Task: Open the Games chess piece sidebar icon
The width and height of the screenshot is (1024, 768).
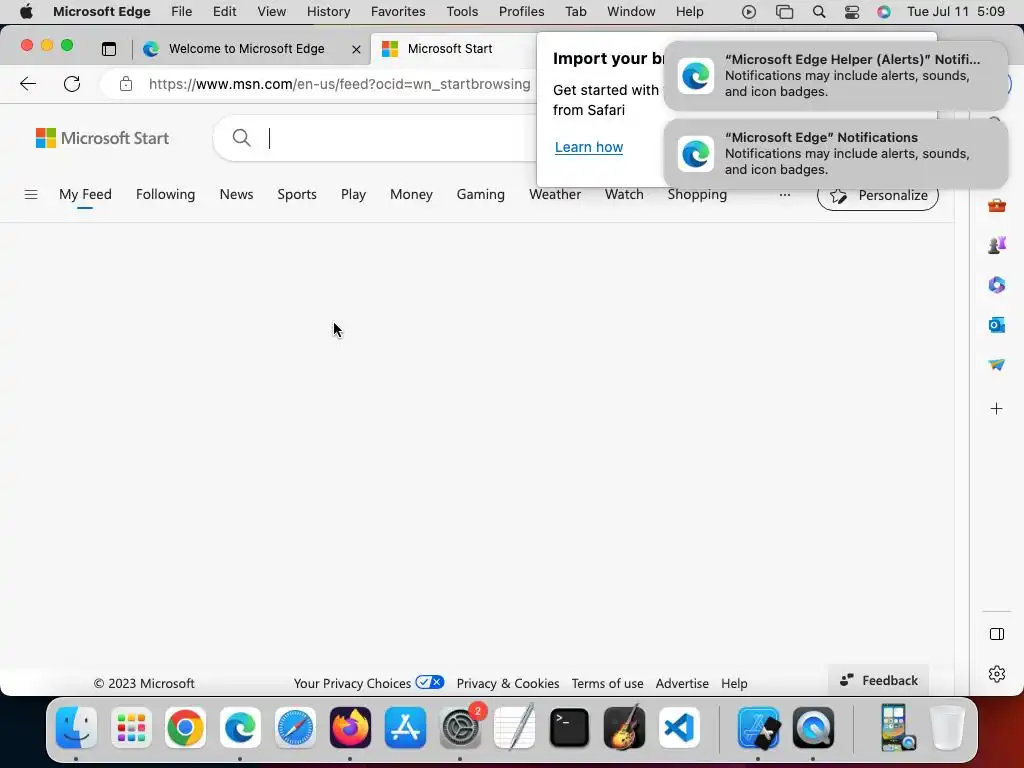Action: [997, 246]
